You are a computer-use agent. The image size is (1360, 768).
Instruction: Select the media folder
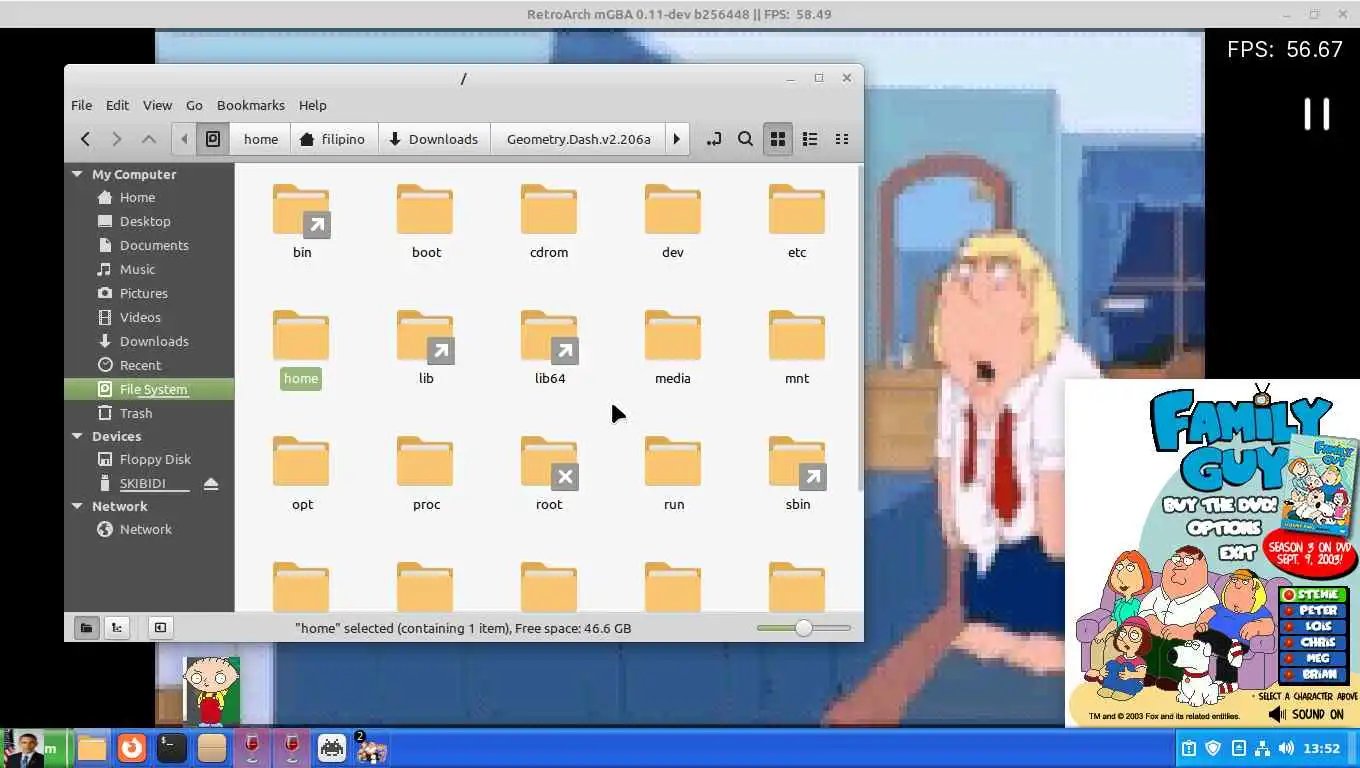(673, 348)
